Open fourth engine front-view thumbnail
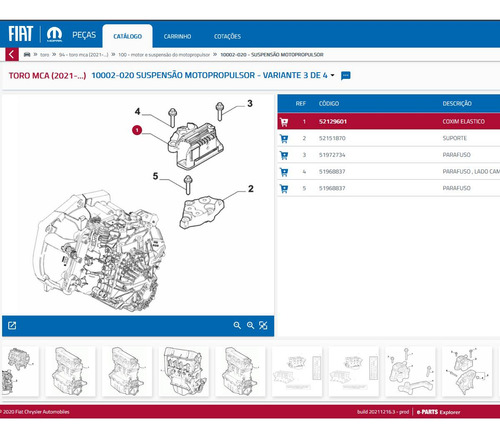Image resolution: width=500 pixels, height=439 pixels. pyautogui.click(x=184, y=371)
